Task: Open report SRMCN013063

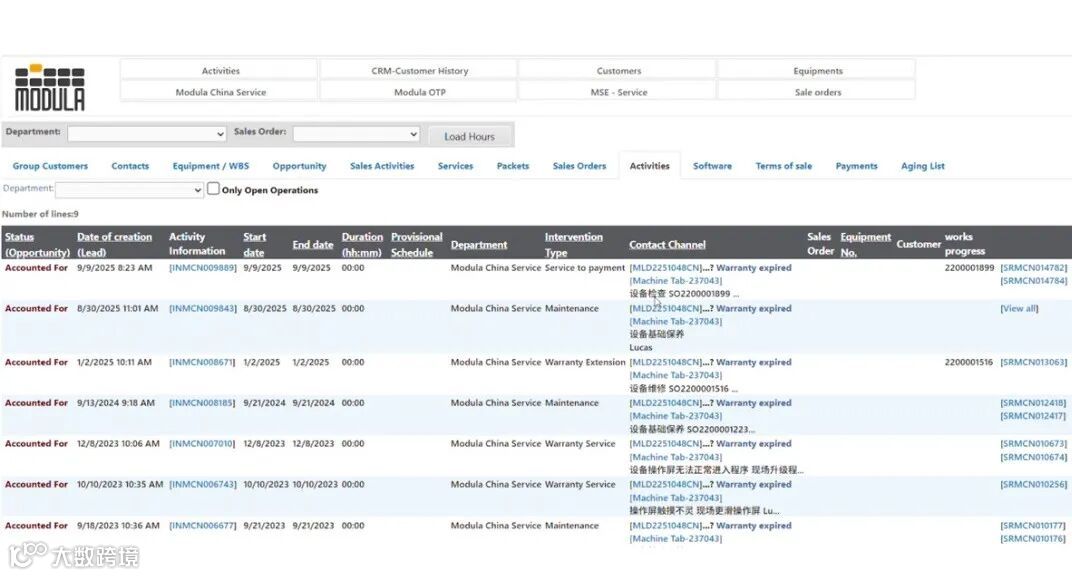Action: 1033,362
